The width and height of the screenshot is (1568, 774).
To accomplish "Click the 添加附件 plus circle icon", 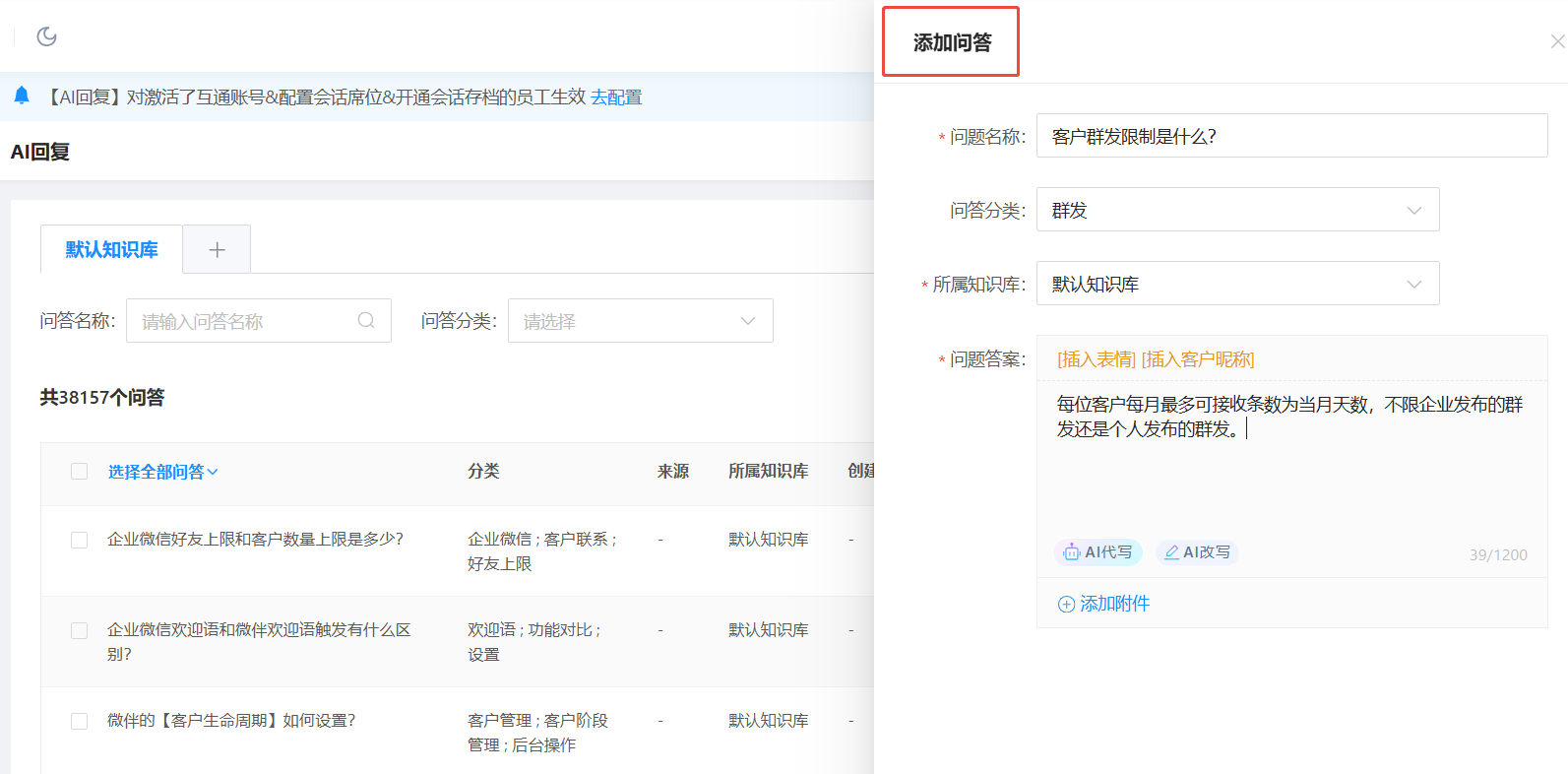I will pos(1066,605).
